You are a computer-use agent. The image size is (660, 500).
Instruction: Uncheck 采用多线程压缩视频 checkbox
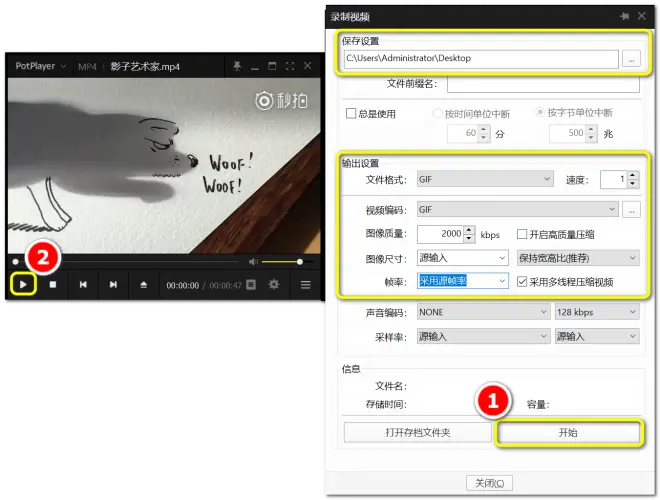tap(522, 282)
